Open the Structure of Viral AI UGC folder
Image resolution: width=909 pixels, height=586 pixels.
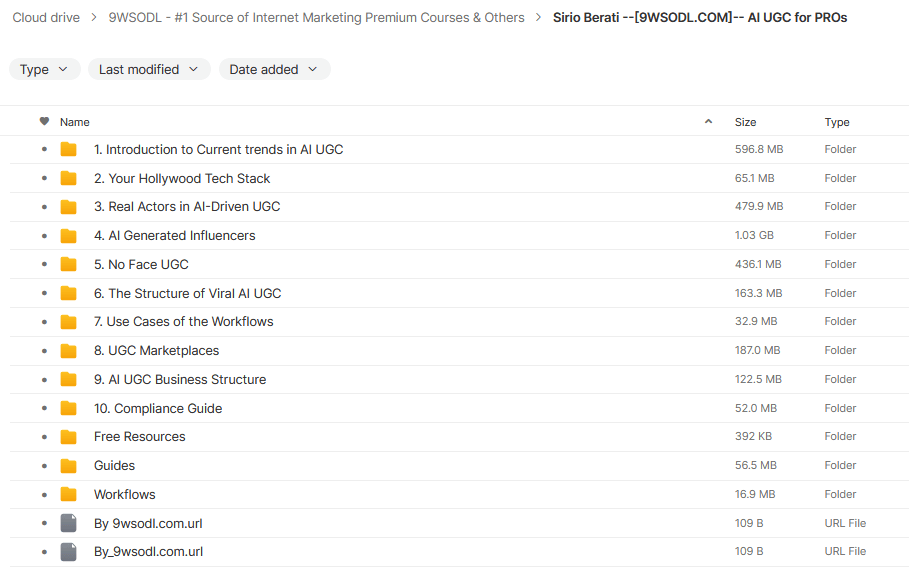(x=187, y=293)
